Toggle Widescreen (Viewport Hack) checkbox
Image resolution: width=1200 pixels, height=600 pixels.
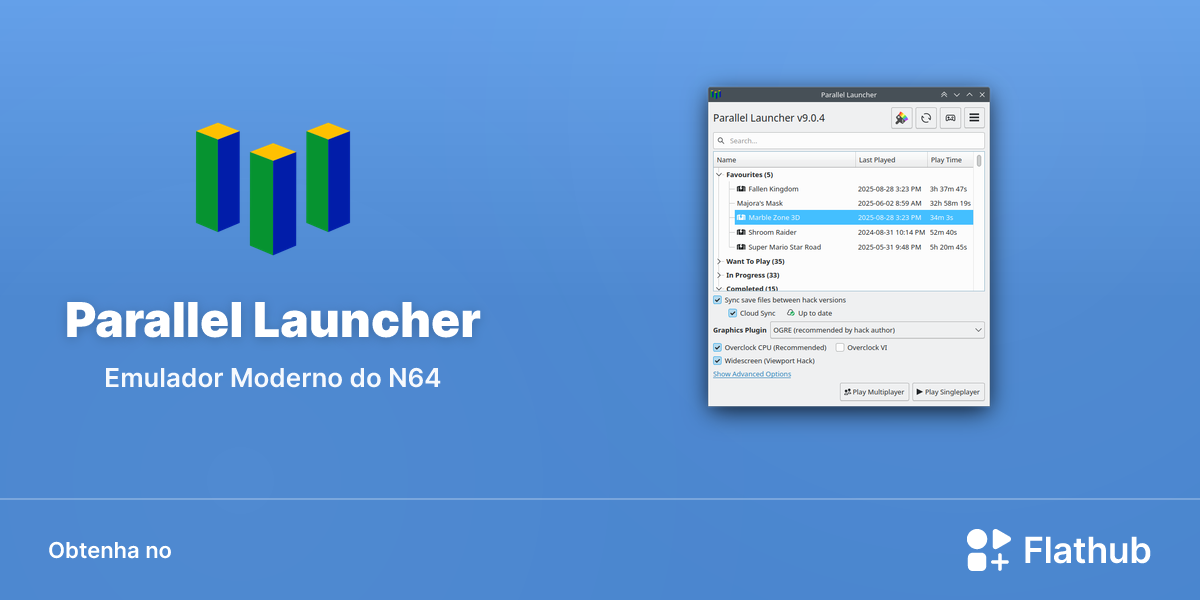[x=717, y=360]
